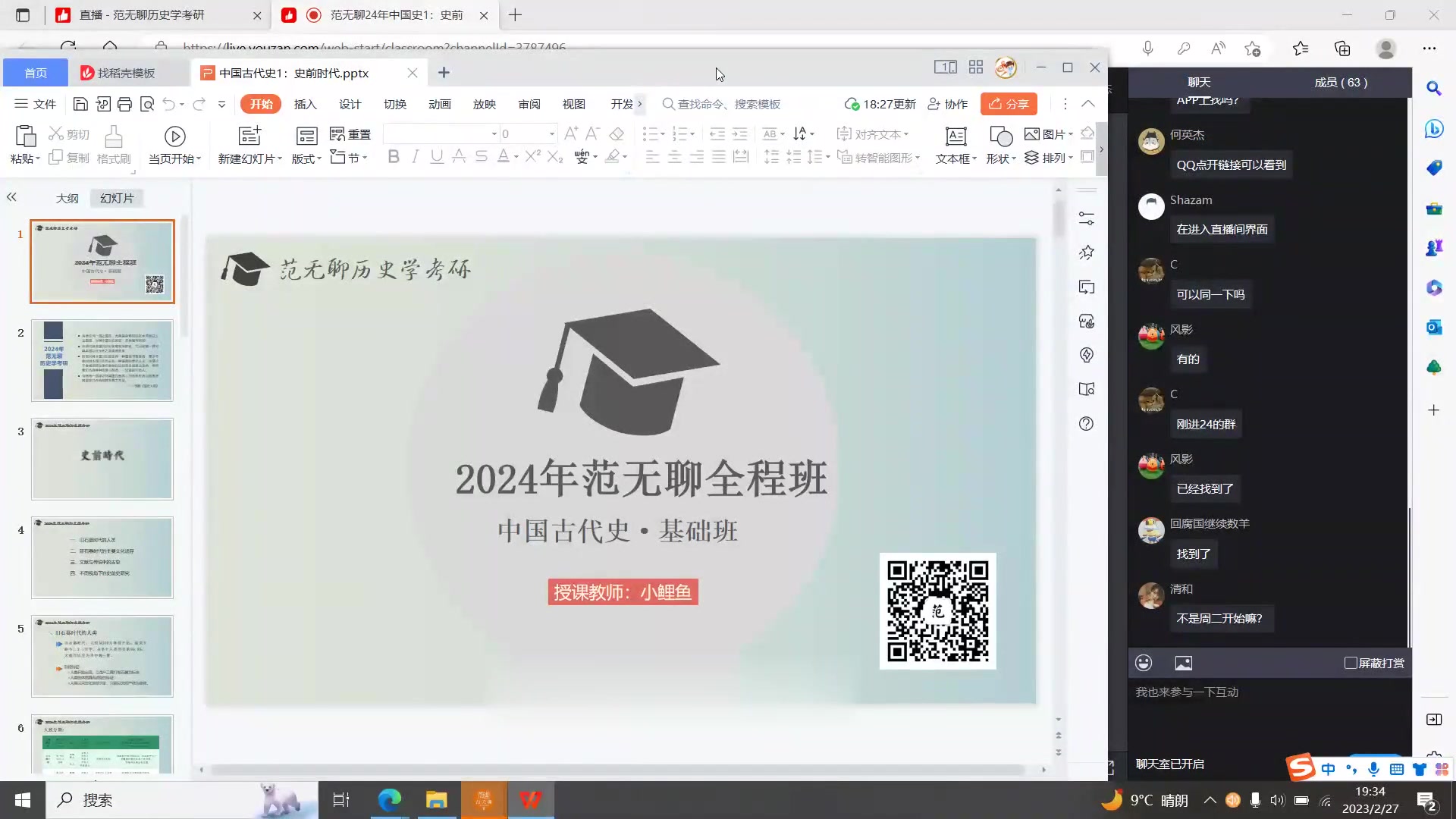1456x819 pixels.
Task: Click the Strikethrough S icon
Action: [x=481, y=156]
